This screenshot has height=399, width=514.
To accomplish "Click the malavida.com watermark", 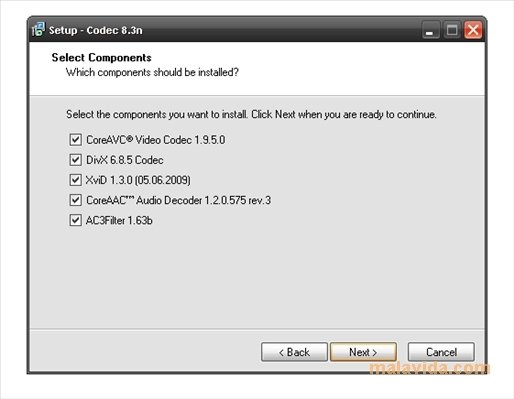I will click(x=429, y=369).
